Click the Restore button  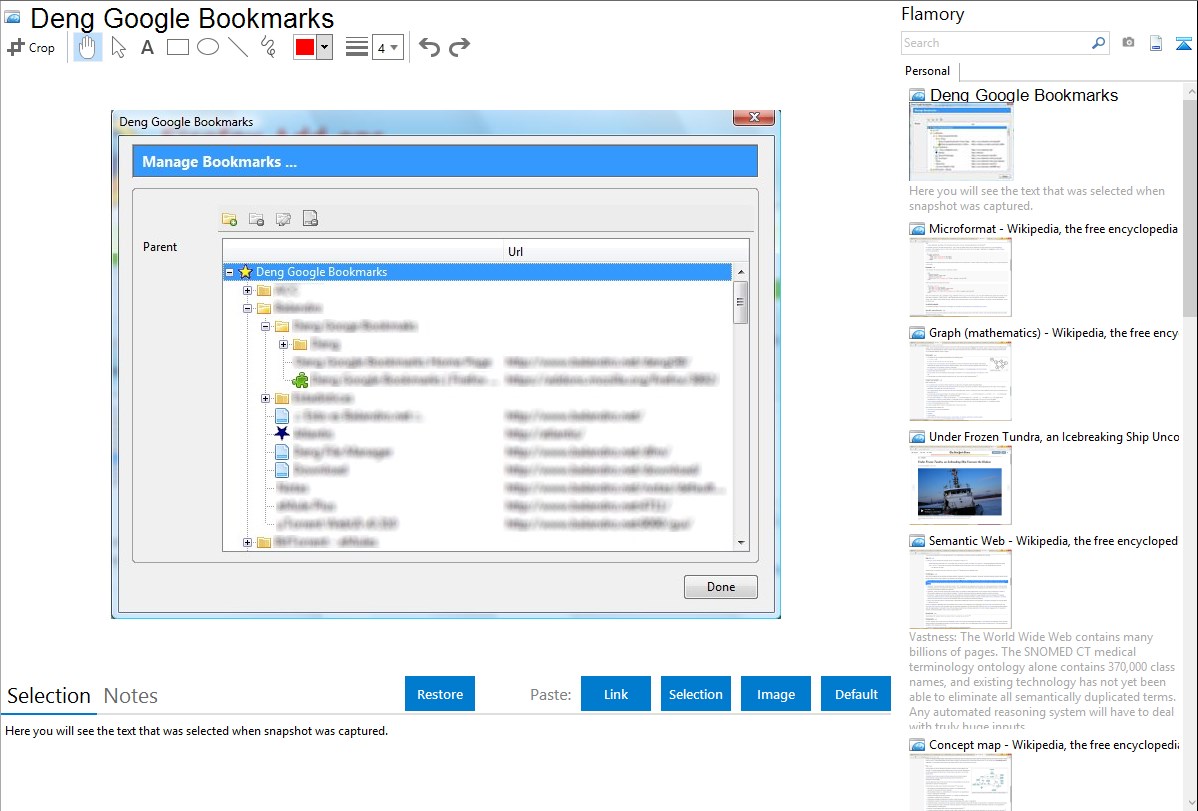[440, 694]
